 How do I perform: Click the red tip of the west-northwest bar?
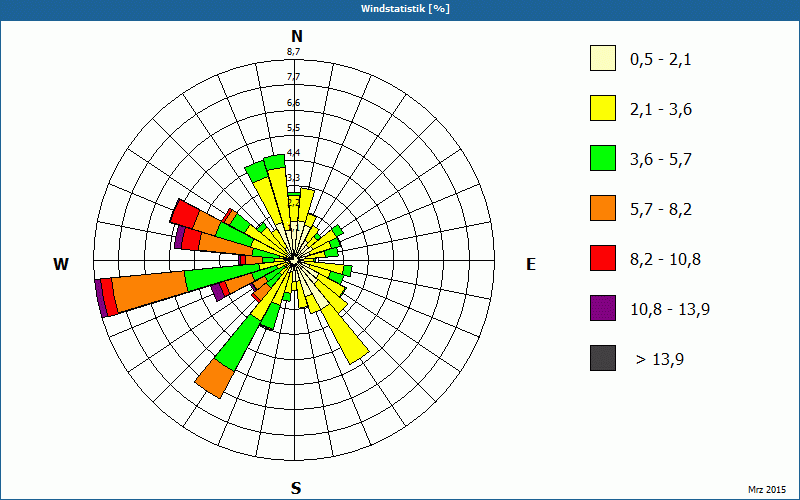point(184,214)
